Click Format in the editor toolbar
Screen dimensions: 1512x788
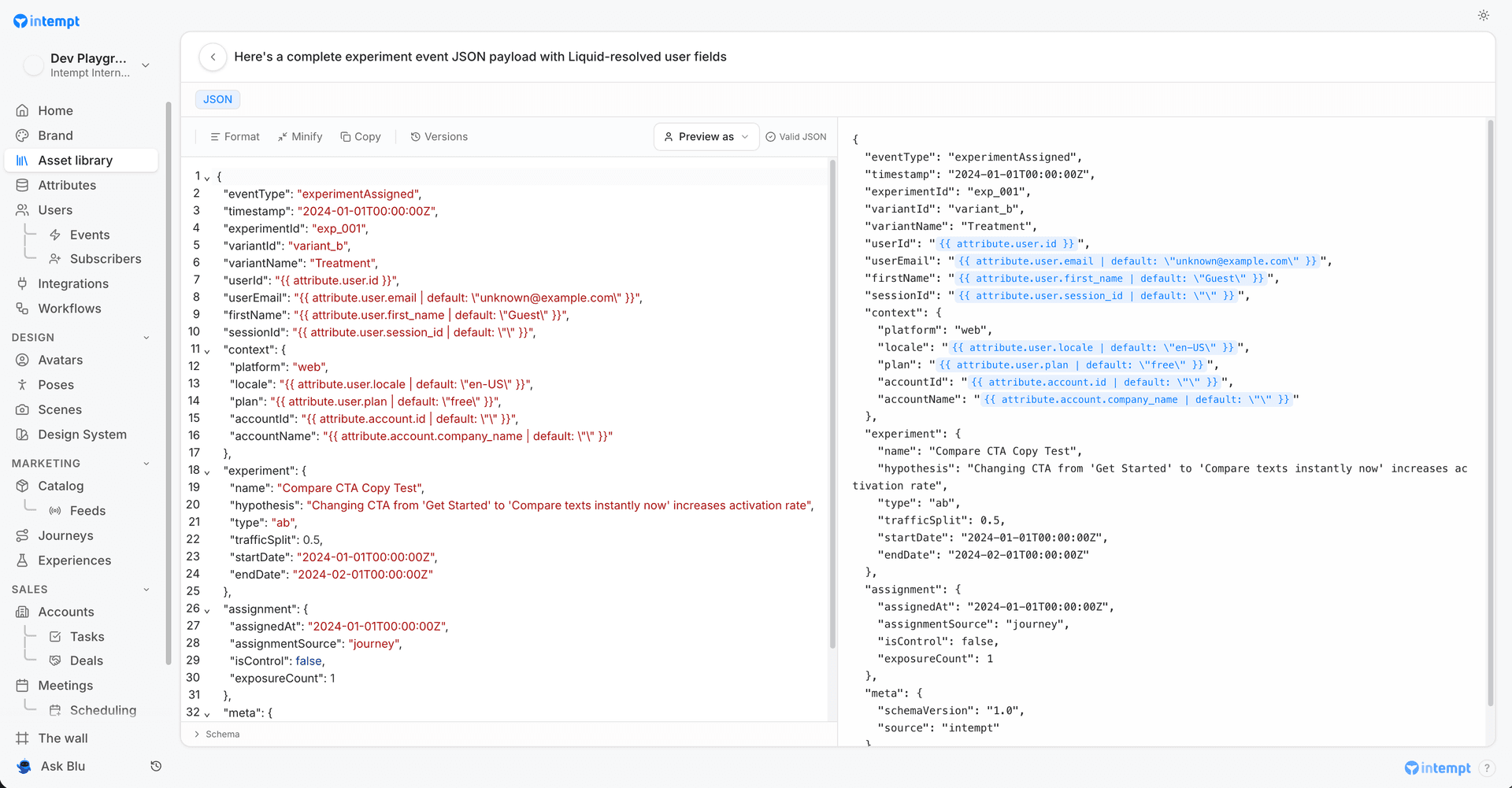point(235,137)
